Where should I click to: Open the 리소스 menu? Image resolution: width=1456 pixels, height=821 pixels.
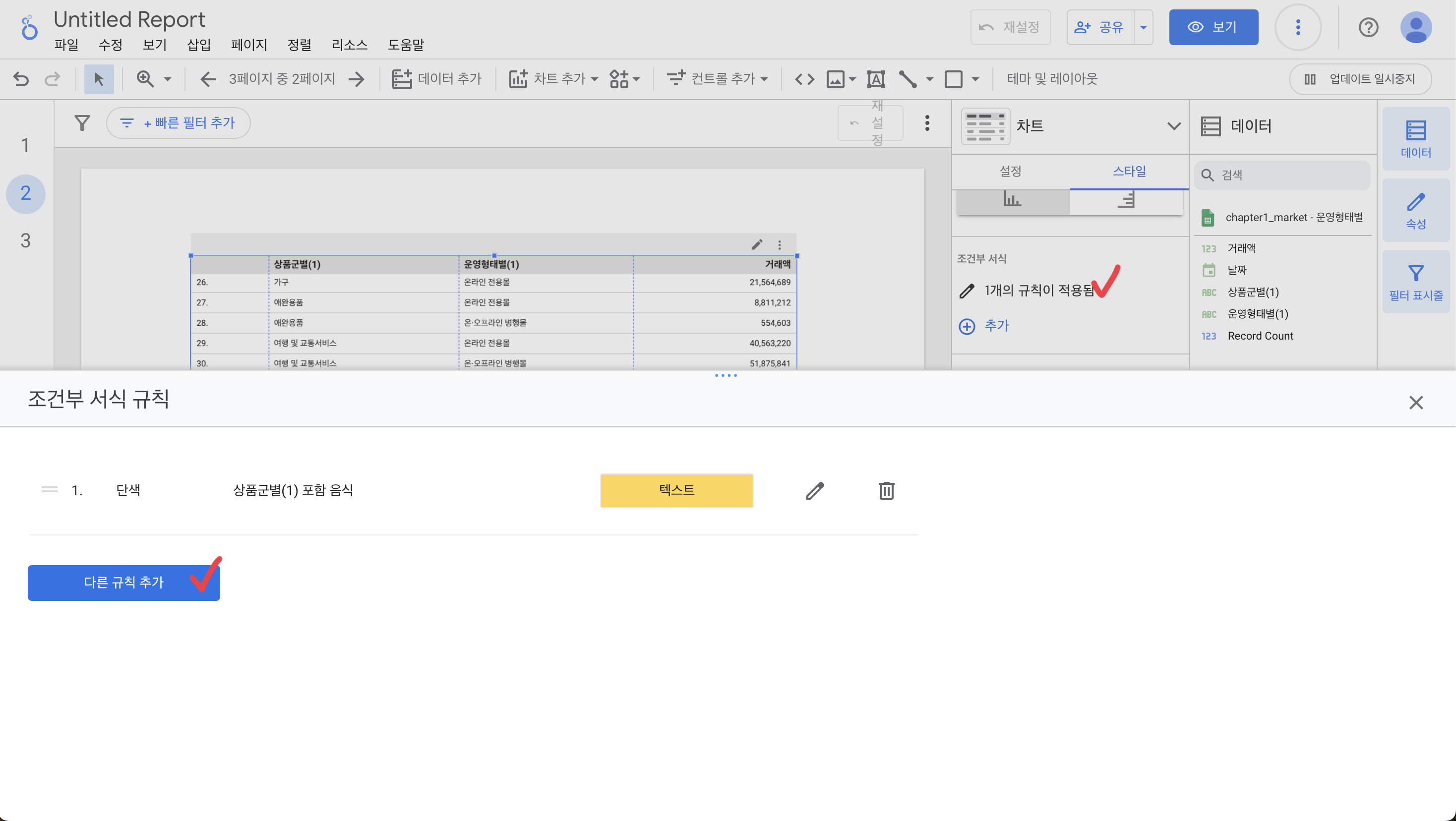[349, 45]
